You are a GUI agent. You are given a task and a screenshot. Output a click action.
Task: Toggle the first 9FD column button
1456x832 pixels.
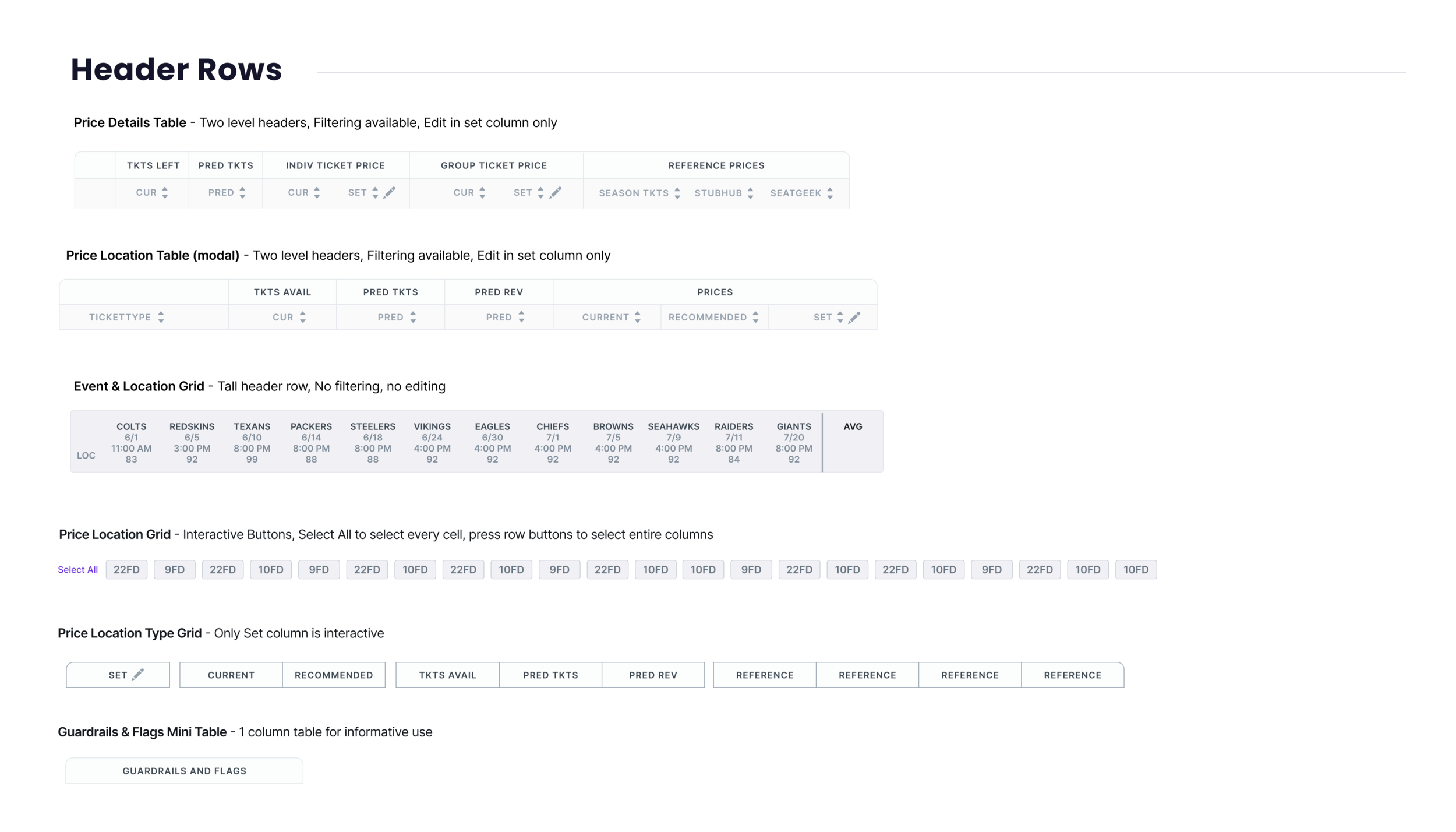tap(174, 570)
